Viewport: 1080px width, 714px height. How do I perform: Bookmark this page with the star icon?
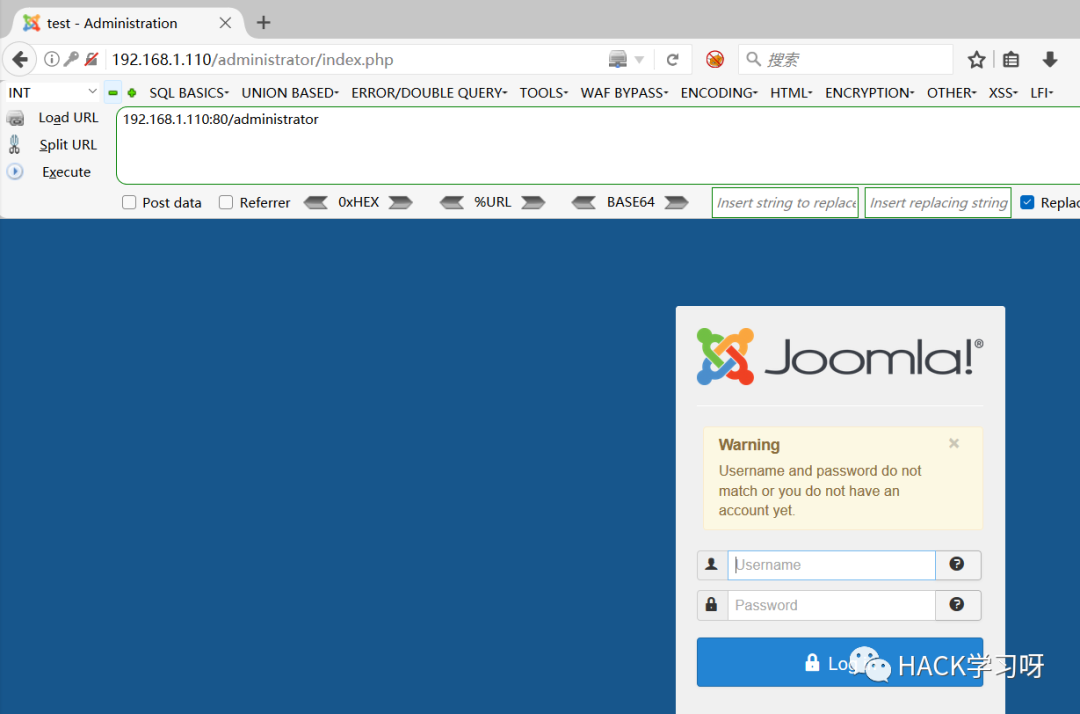[976, 60]
